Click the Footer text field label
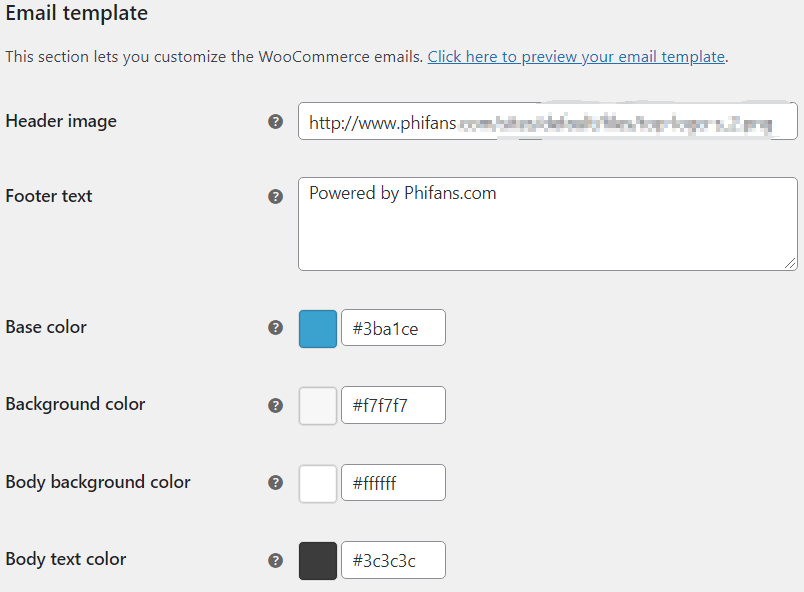The image size is (804, 592). pos(49,196)
